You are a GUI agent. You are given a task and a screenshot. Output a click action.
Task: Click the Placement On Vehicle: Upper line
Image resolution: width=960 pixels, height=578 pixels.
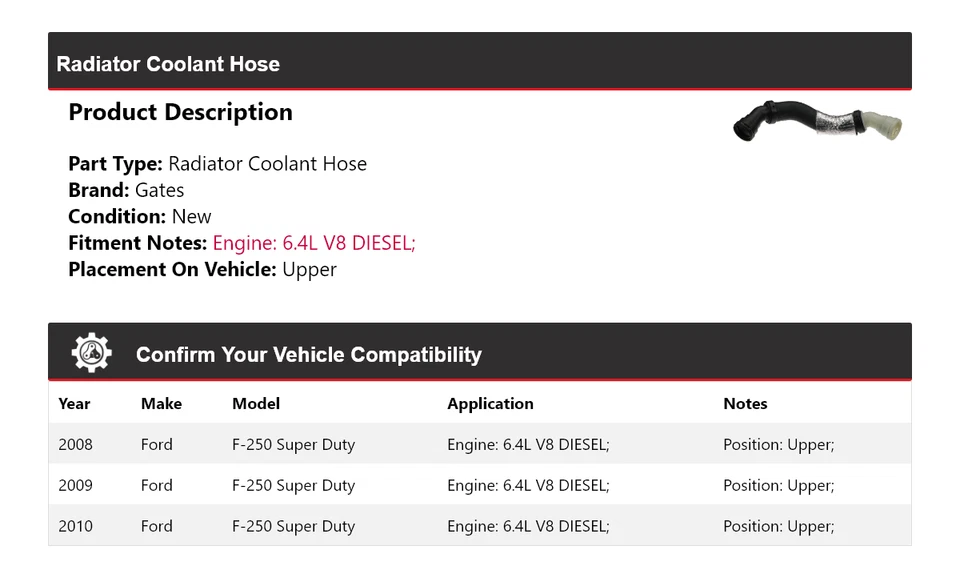coord(202,269)
